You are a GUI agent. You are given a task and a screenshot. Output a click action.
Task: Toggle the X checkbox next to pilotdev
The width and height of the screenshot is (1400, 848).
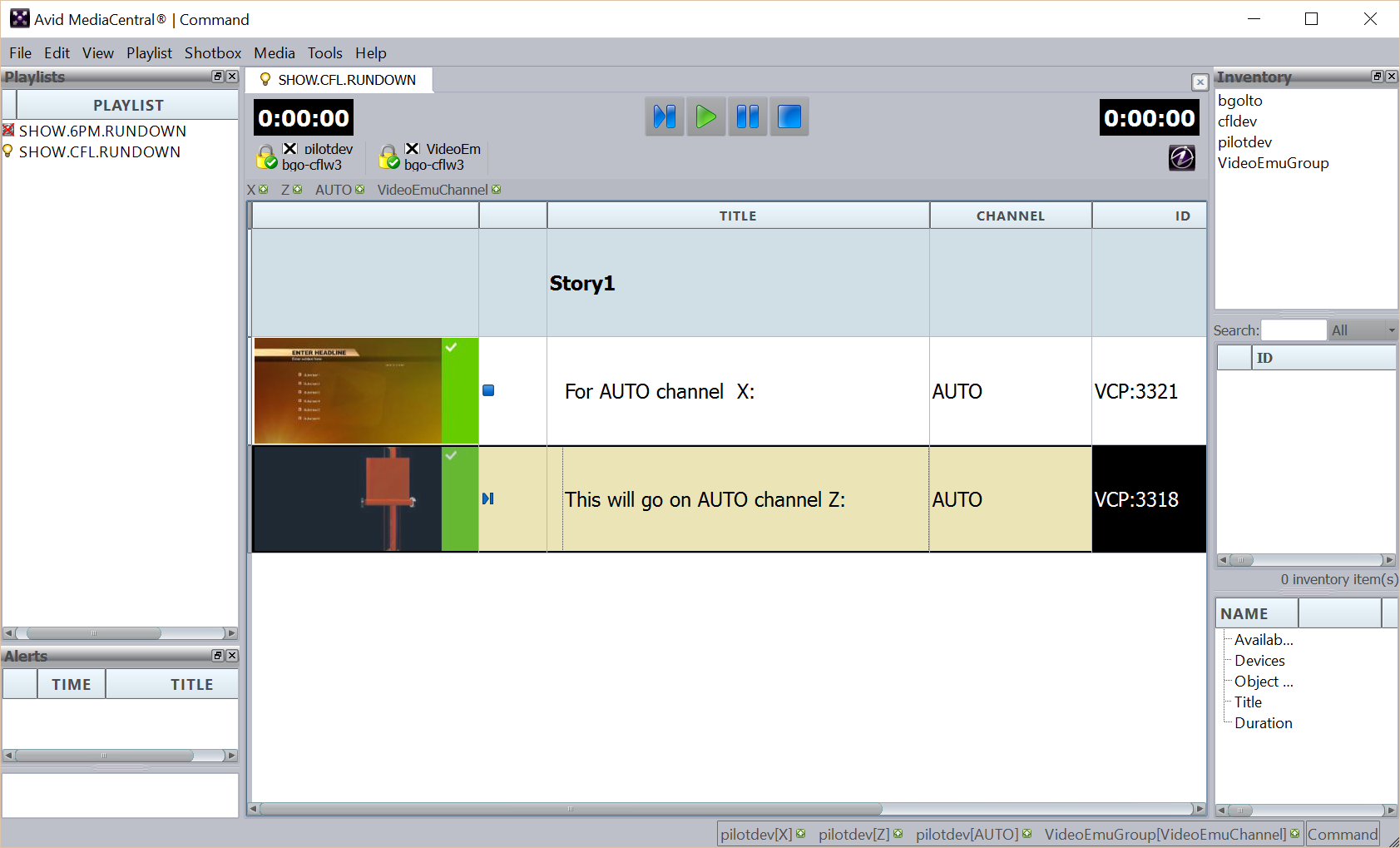(x=289, y=148)
